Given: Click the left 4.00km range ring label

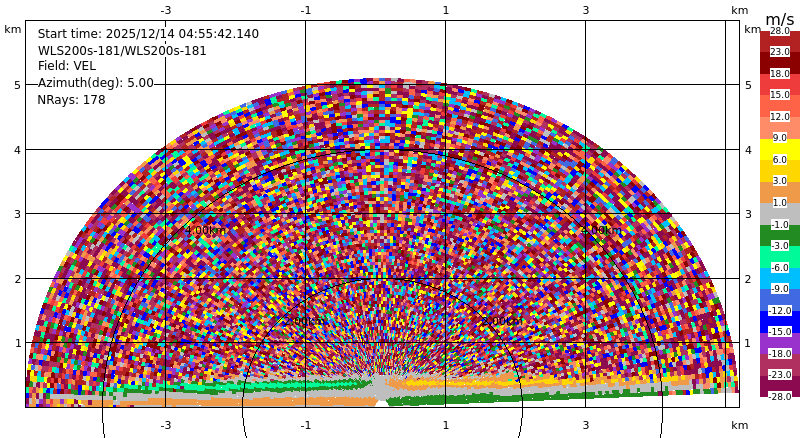Looking at the screenshot, I should tap(205, 230).
